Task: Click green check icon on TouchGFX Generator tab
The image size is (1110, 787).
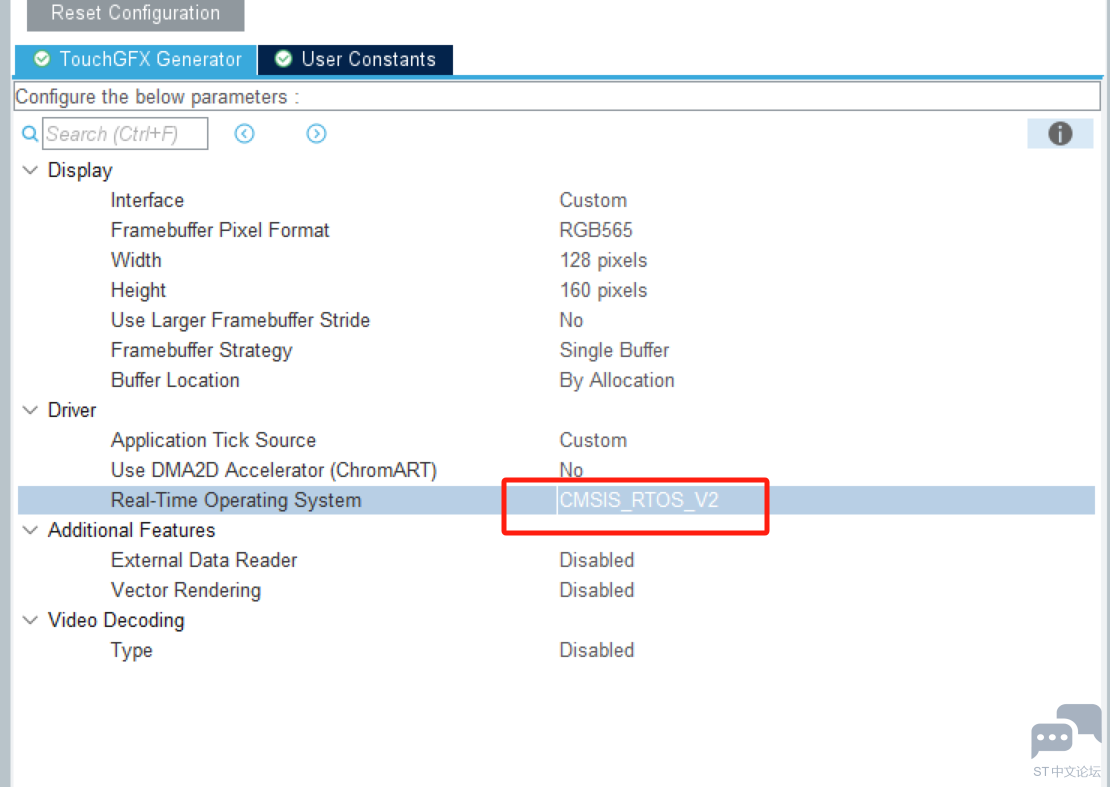Action: 41,59
